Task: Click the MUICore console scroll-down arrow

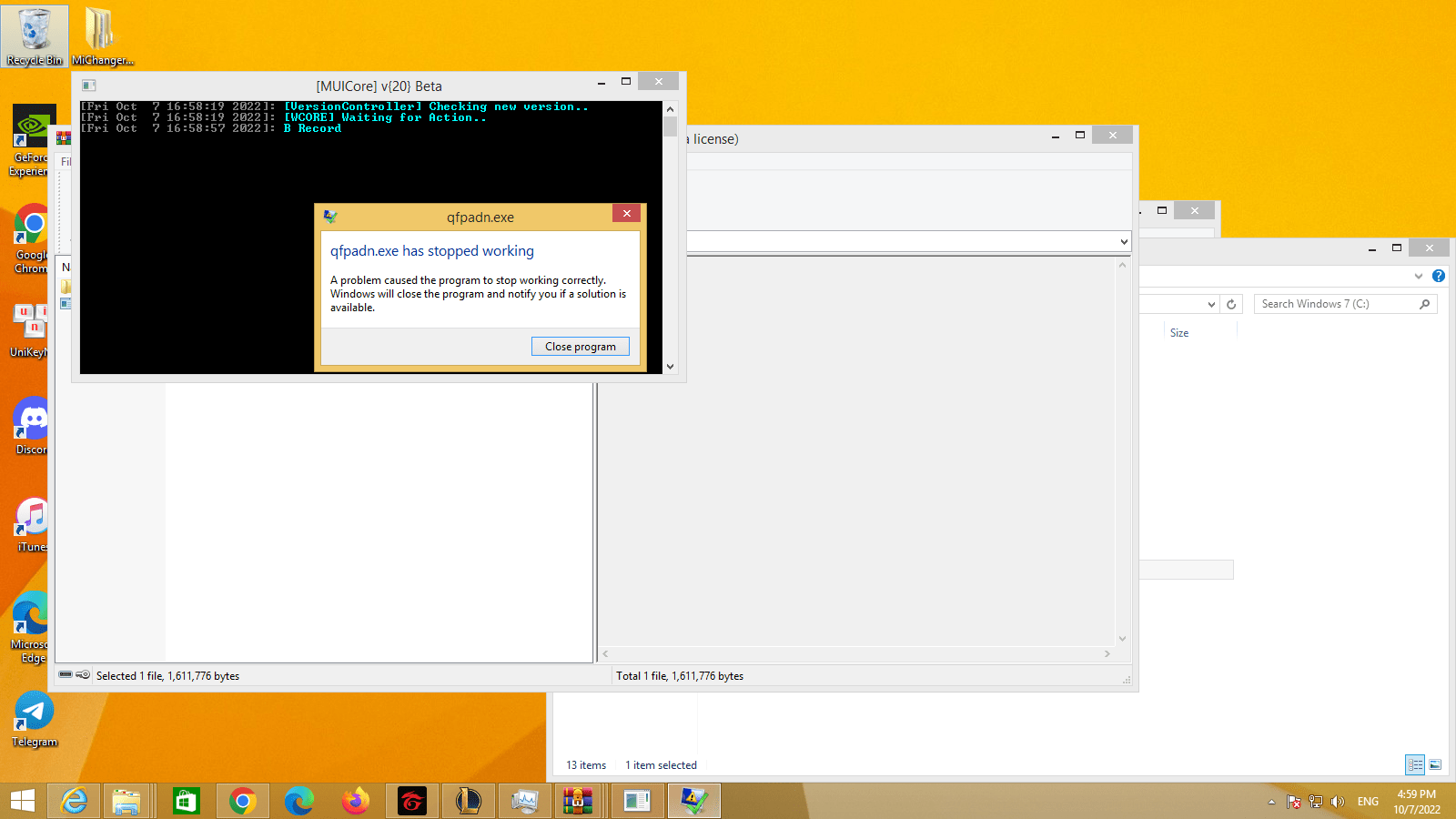Action: (x=671, y=367)
